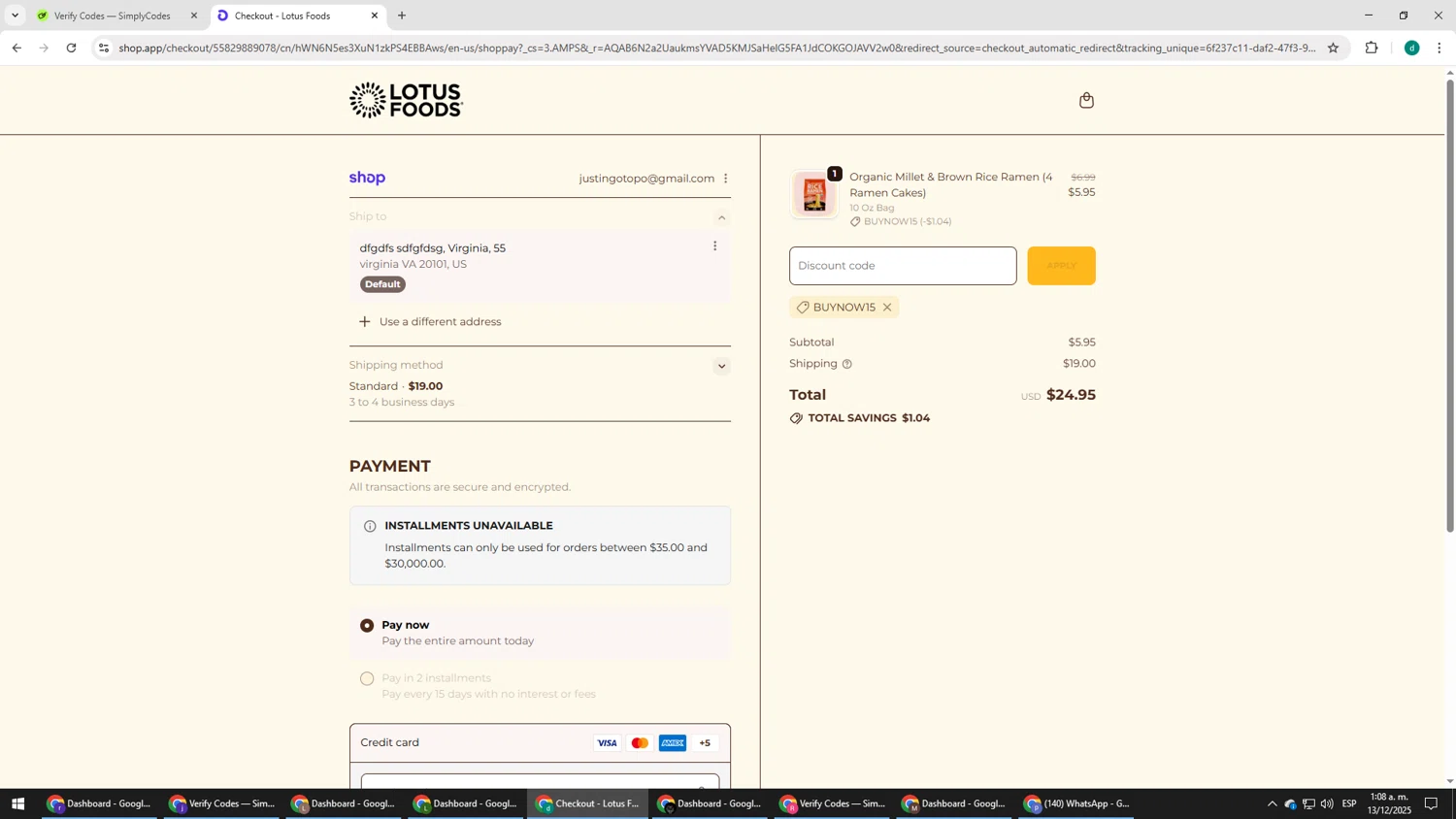This screenshot has height=819, width=1456.
Task: Click the Shop pay logo
Action: (367, 178)
